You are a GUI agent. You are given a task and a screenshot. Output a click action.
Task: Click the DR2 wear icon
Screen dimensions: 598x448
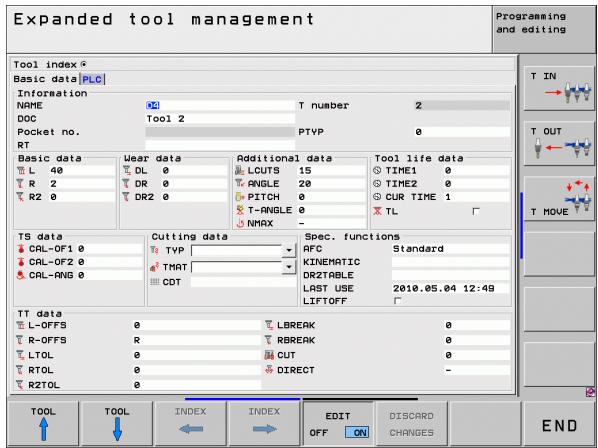click(x=126, y=197)
